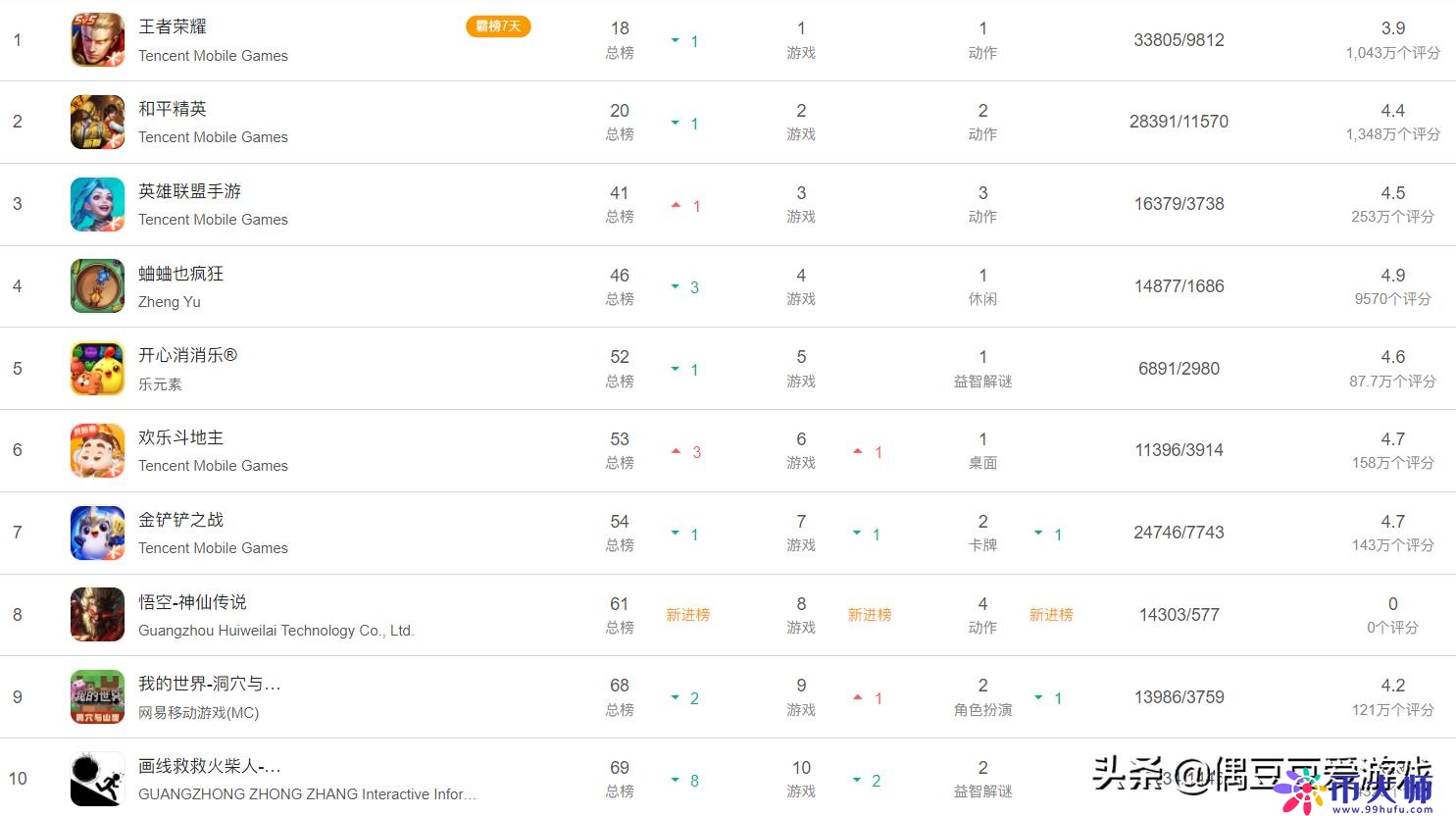Click the value 13986/3759
Image resolution: width=1456 pixels, height=816 pixels.
[x=1179, y=697]
